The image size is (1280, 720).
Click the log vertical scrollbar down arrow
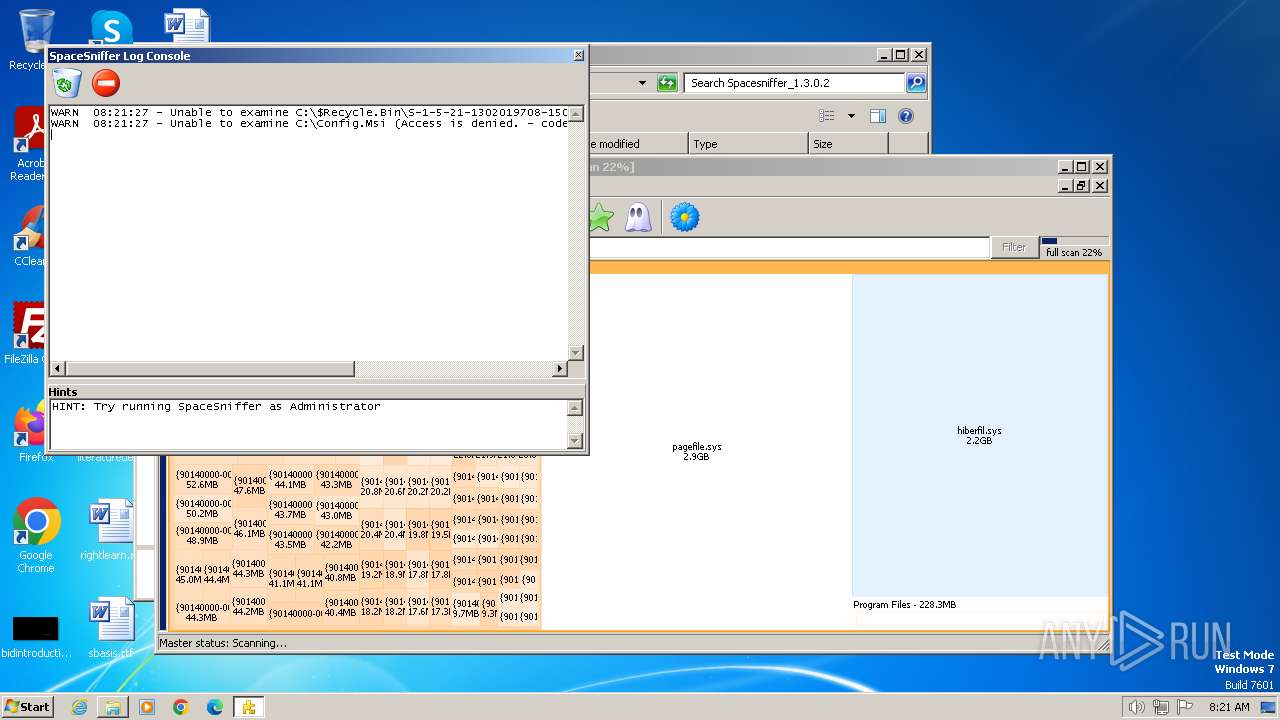pyautogui.click(x=575, y=353)
